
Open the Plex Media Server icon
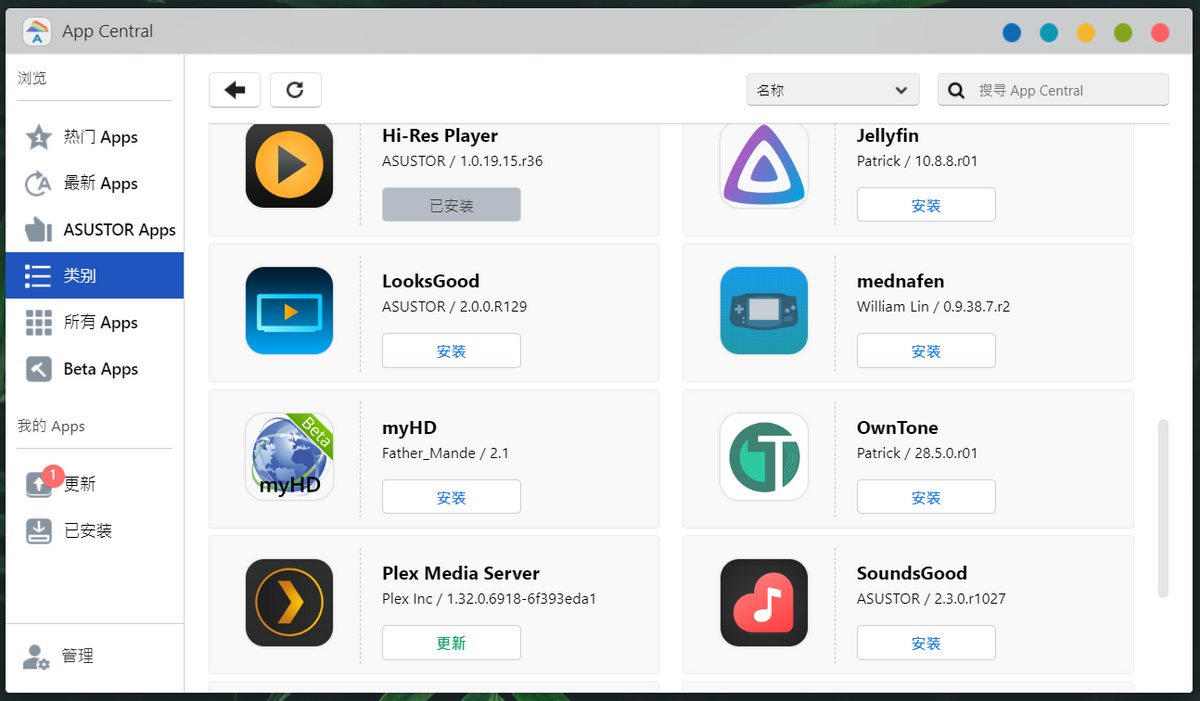click(x=289, y=602)
